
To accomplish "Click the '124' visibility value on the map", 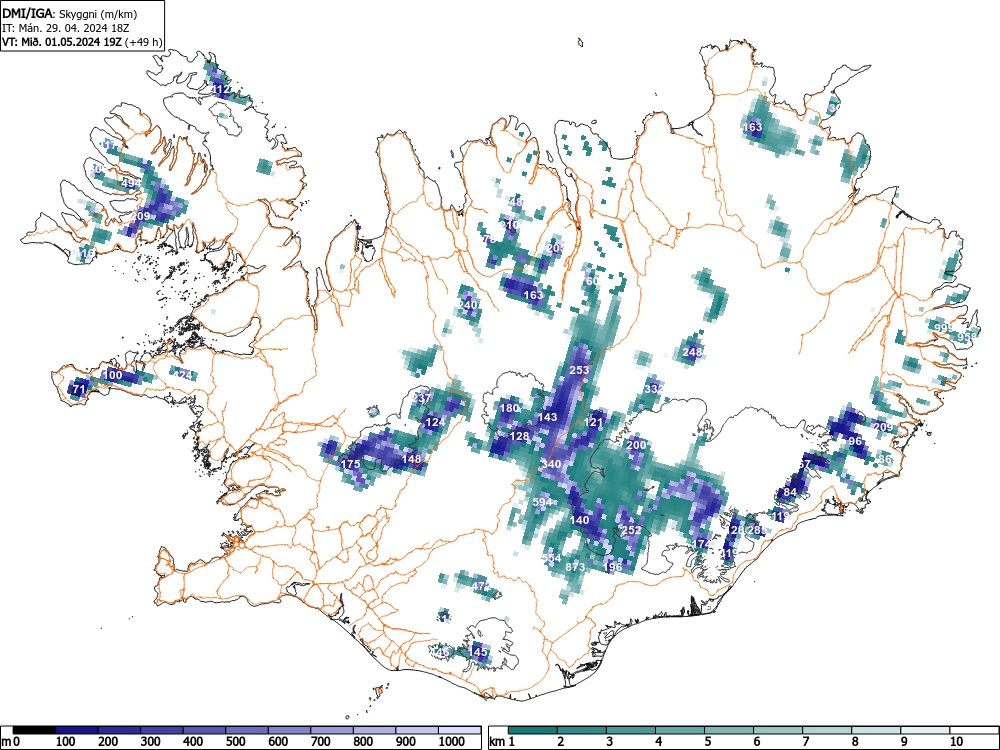I will point(435,422).
